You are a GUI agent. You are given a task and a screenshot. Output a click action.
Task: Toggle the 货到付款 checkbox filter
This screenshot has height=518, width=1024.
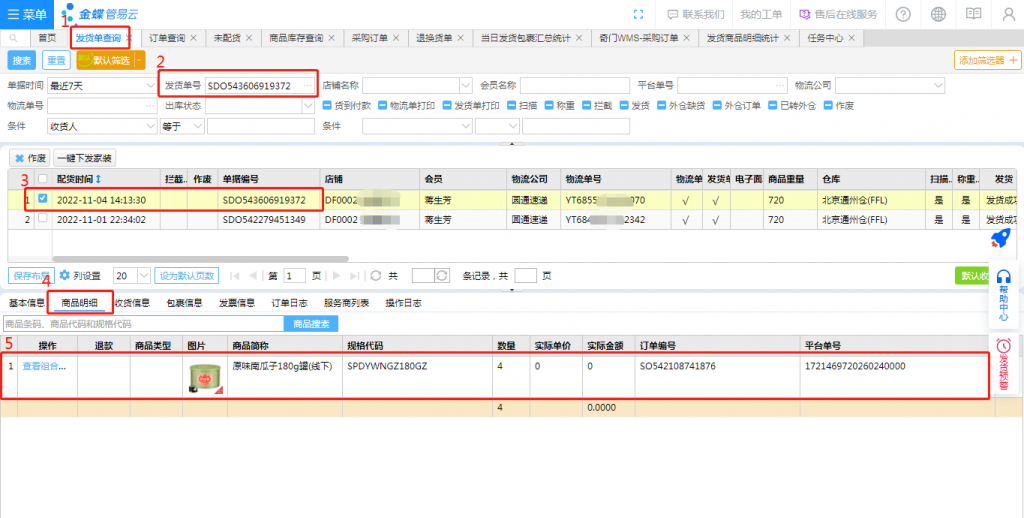pyautogui.click(x=327, y=105)
